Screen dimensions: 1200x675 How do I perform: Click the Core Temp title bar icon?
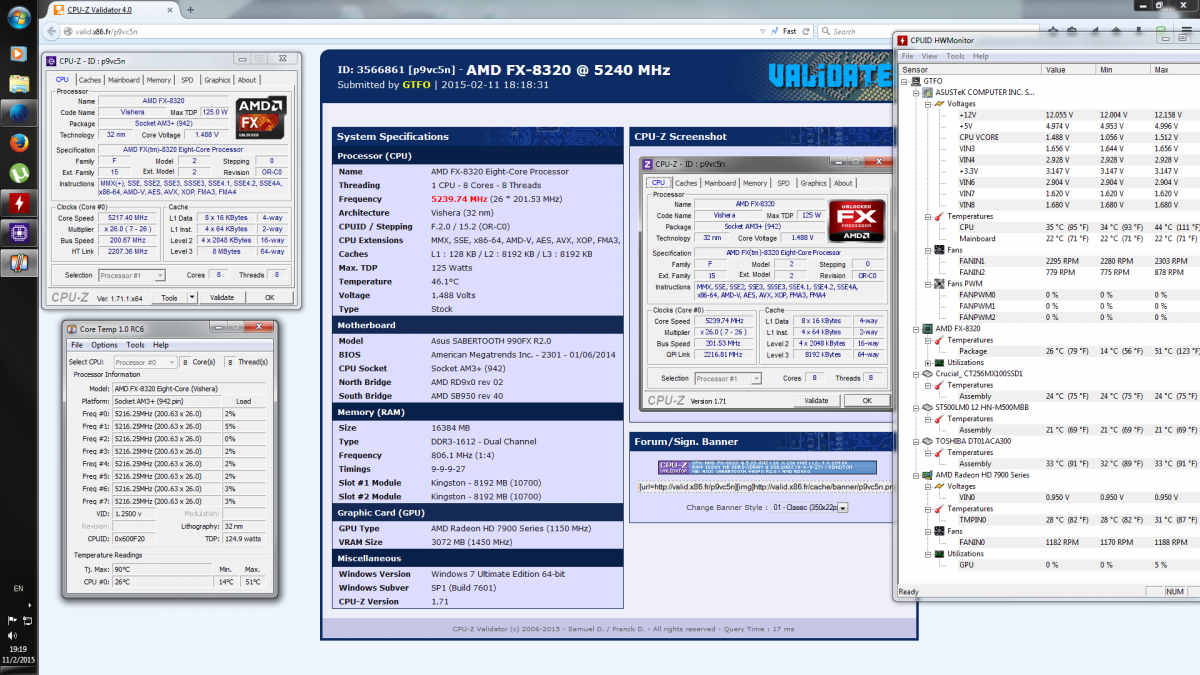[x=70, y=328]
